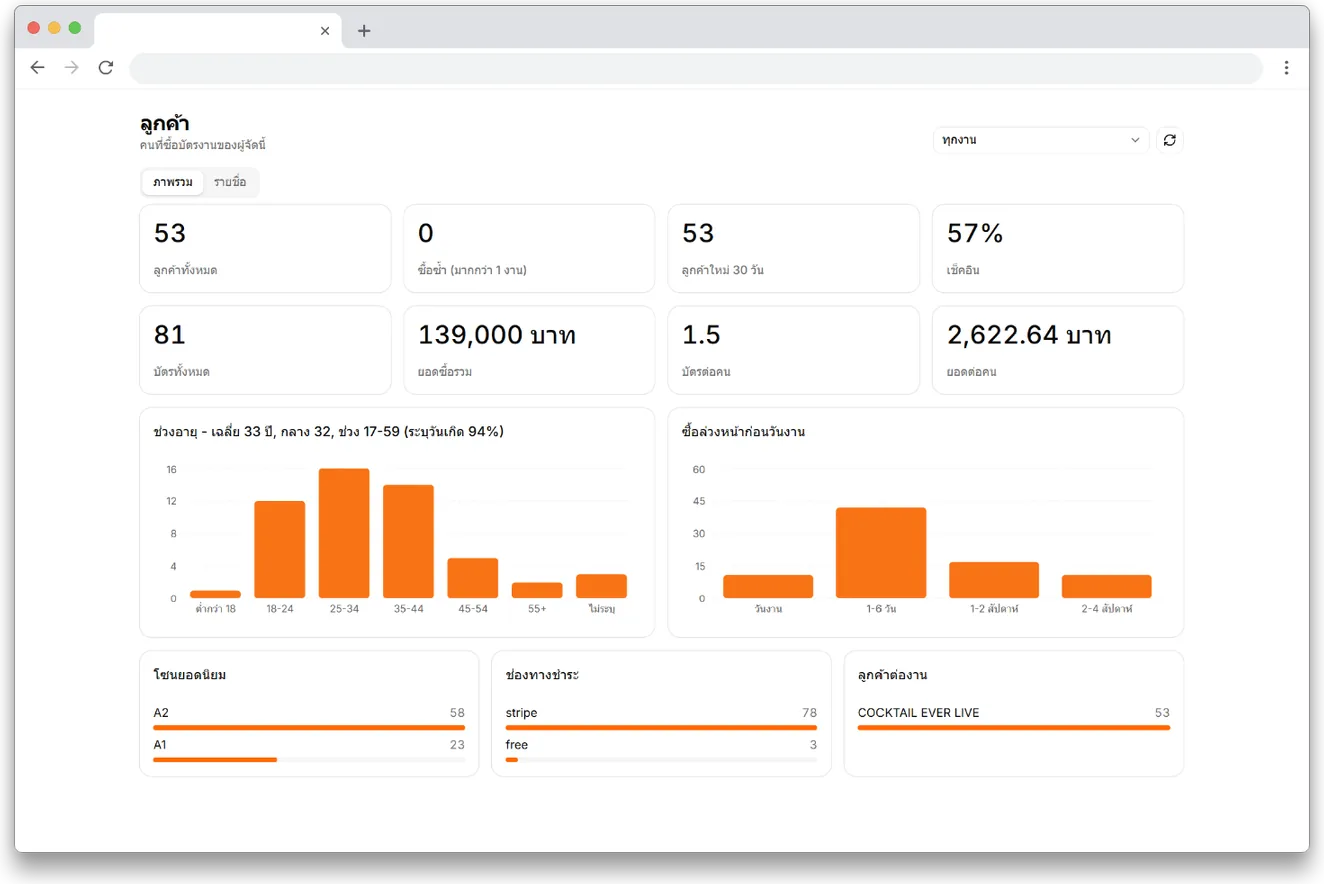Click the browser forward arrow
This screenshot has height=884, width=1324.
pos(71,67)
